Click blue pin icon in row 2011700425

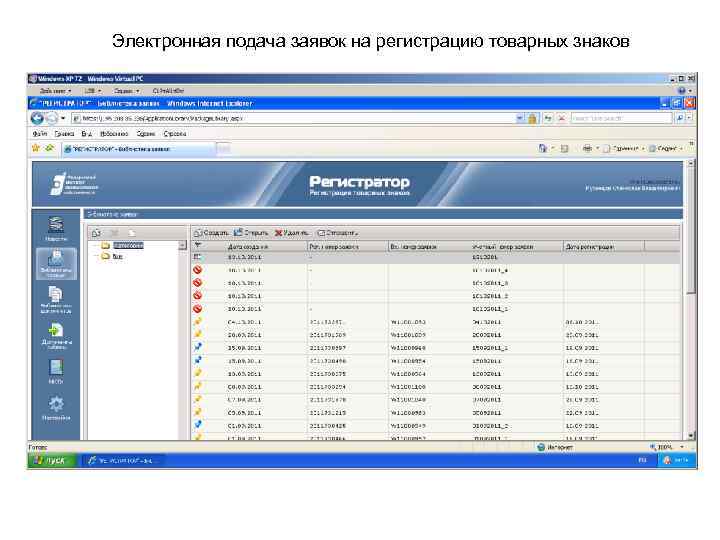pyautogui.click(x=198, y=425)
